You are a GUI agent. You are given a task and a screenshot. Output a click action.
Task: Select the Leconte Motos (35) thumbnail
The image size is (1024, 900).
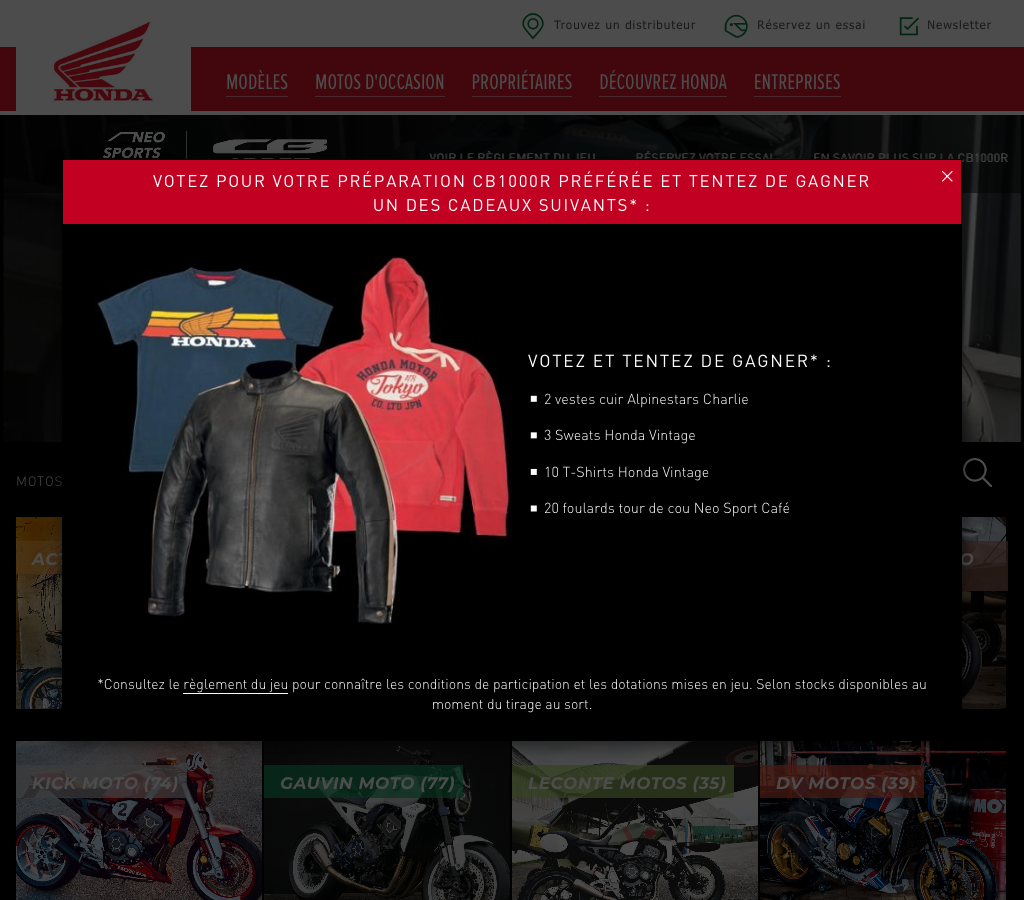point(635,820)
